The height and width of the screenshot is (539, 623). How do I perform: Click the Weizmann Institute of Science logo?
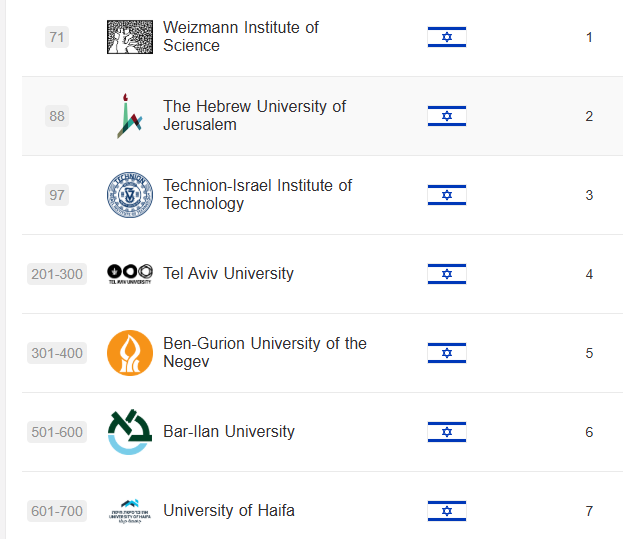[130, 37]
